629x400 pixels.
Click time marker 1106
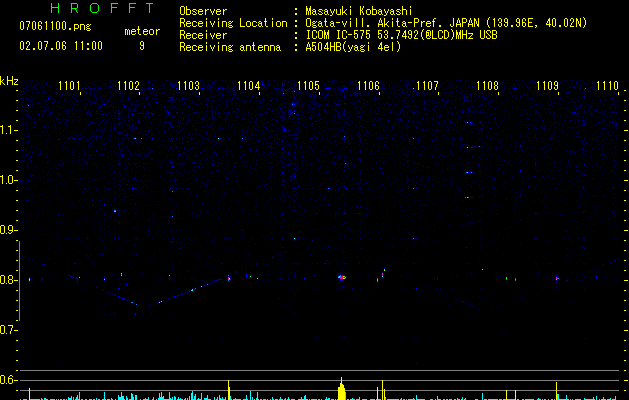pos(368,86)
